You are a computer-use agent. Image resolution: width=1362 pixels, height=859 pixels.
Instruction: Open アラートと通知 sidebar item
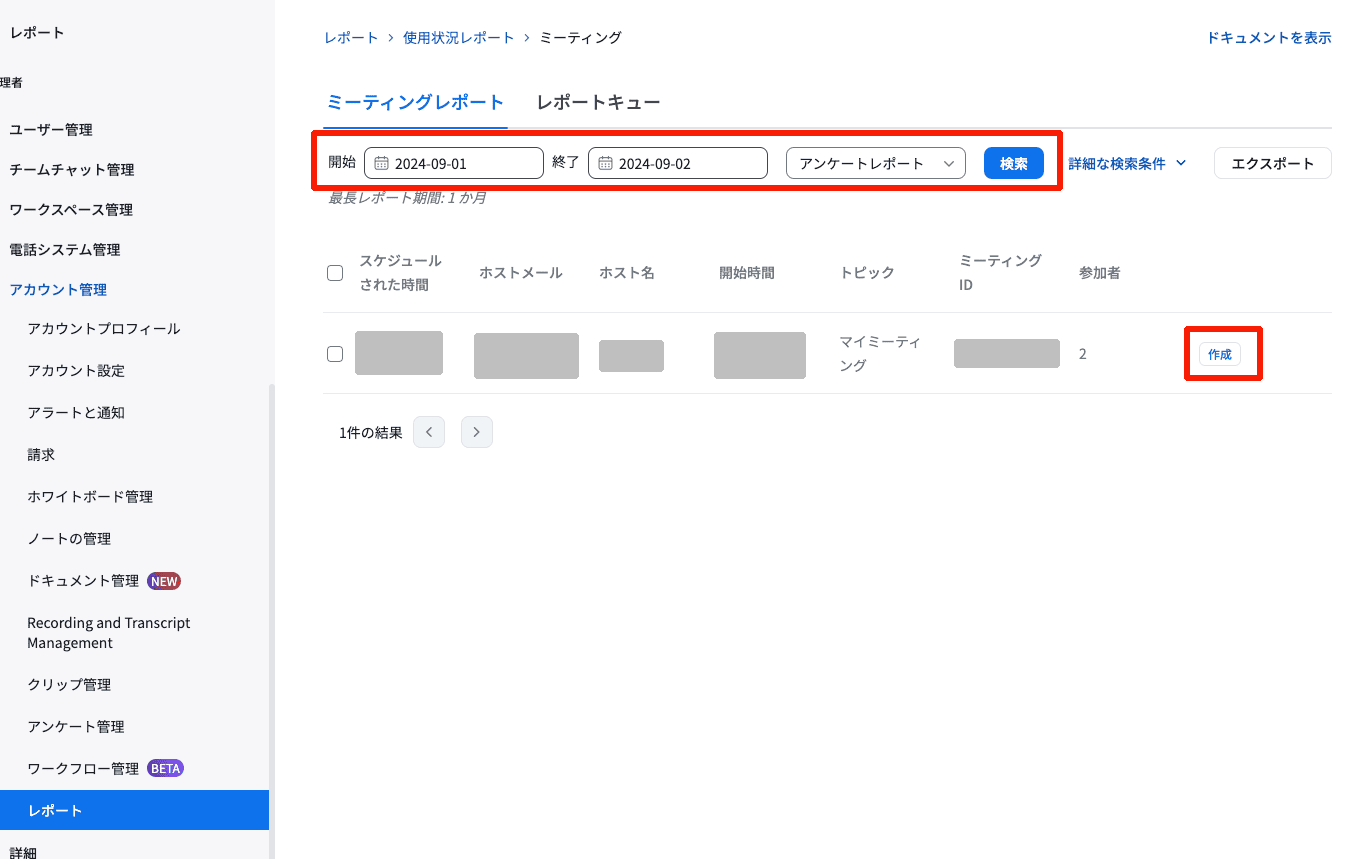pos(76,412)
